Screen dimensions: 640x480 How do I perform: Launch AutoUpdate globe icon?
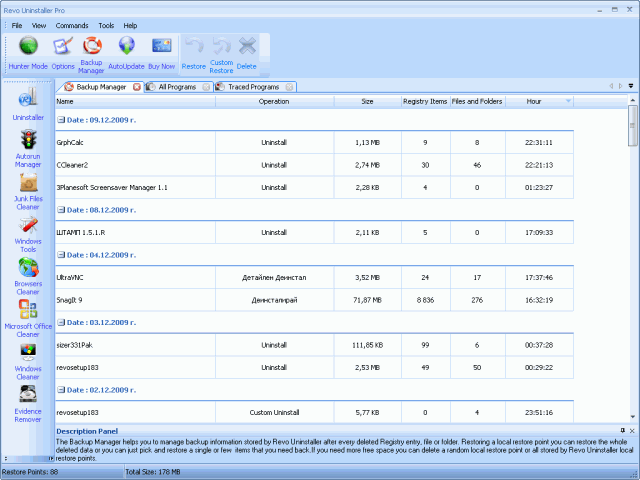click(x=127, y=46)
